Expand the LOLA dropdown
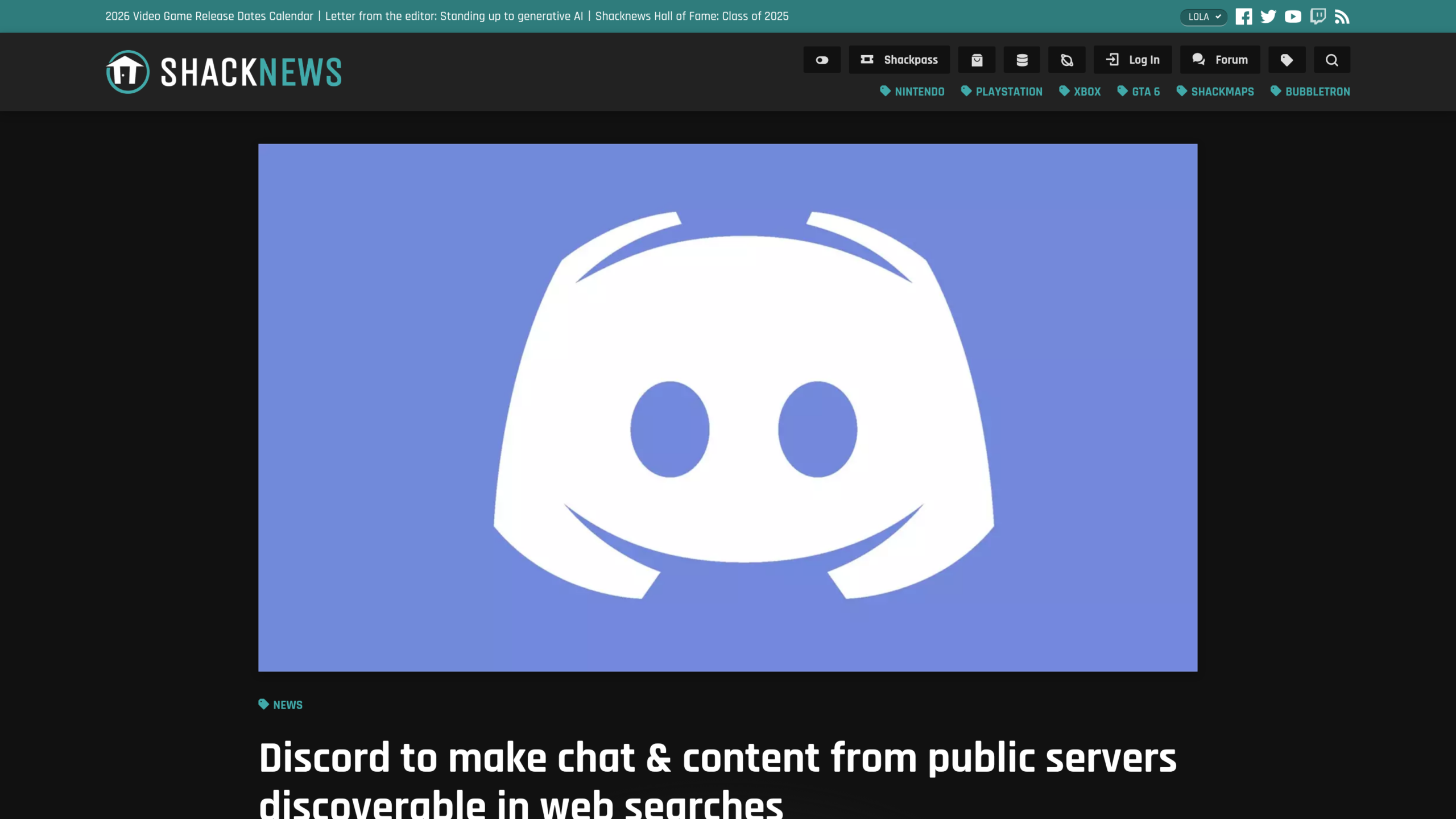Image resolution: width=1456 pixels, height=819 pixels. point(1204,17)
